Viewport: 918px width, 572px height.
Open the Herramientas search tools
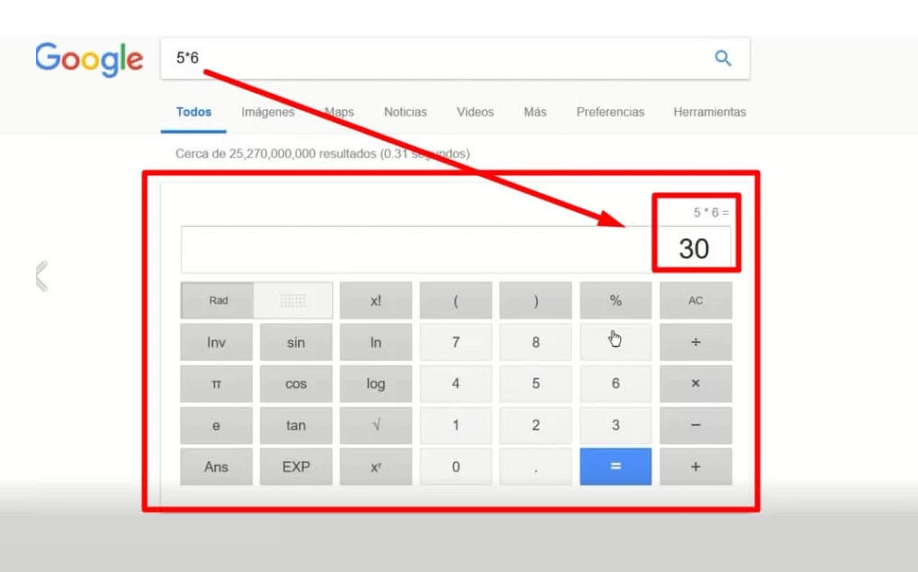709,112
